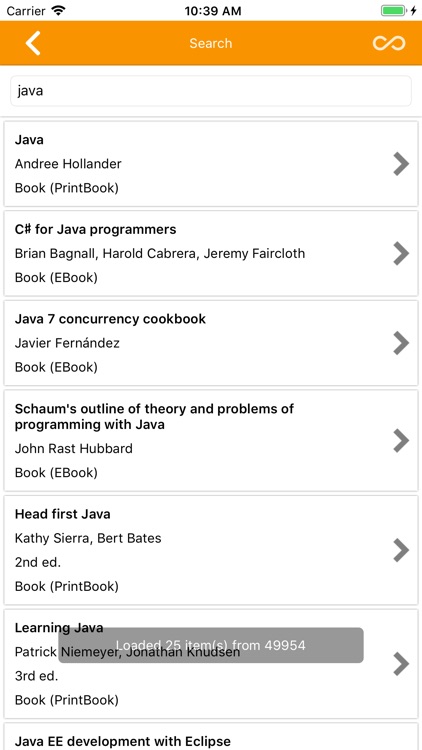Tap the infinity logo icon
The width and height of the screenshot is (422, 750).
pos(389,43)
